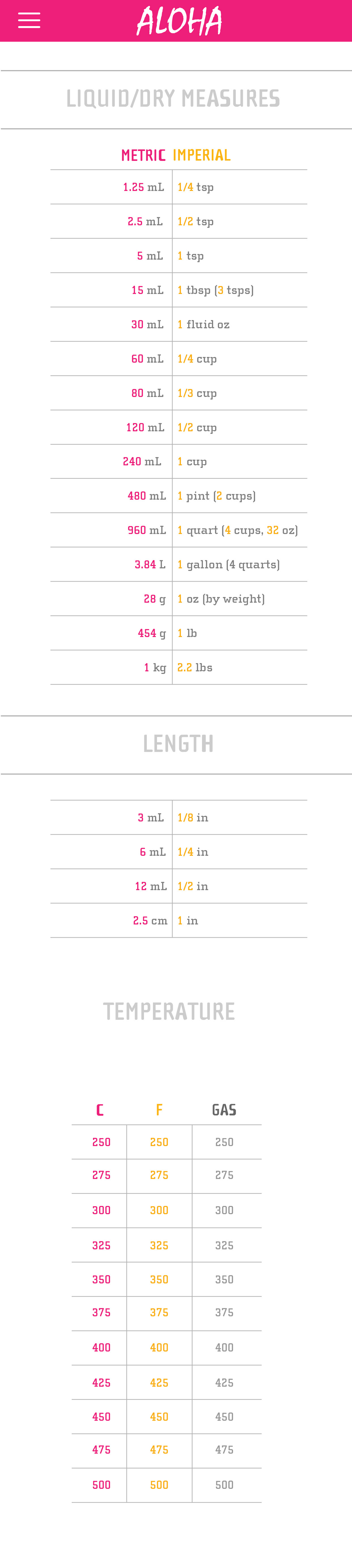352x1568 pixels.
Task: Select the METRIC column heading
Action: click(143, 155)
